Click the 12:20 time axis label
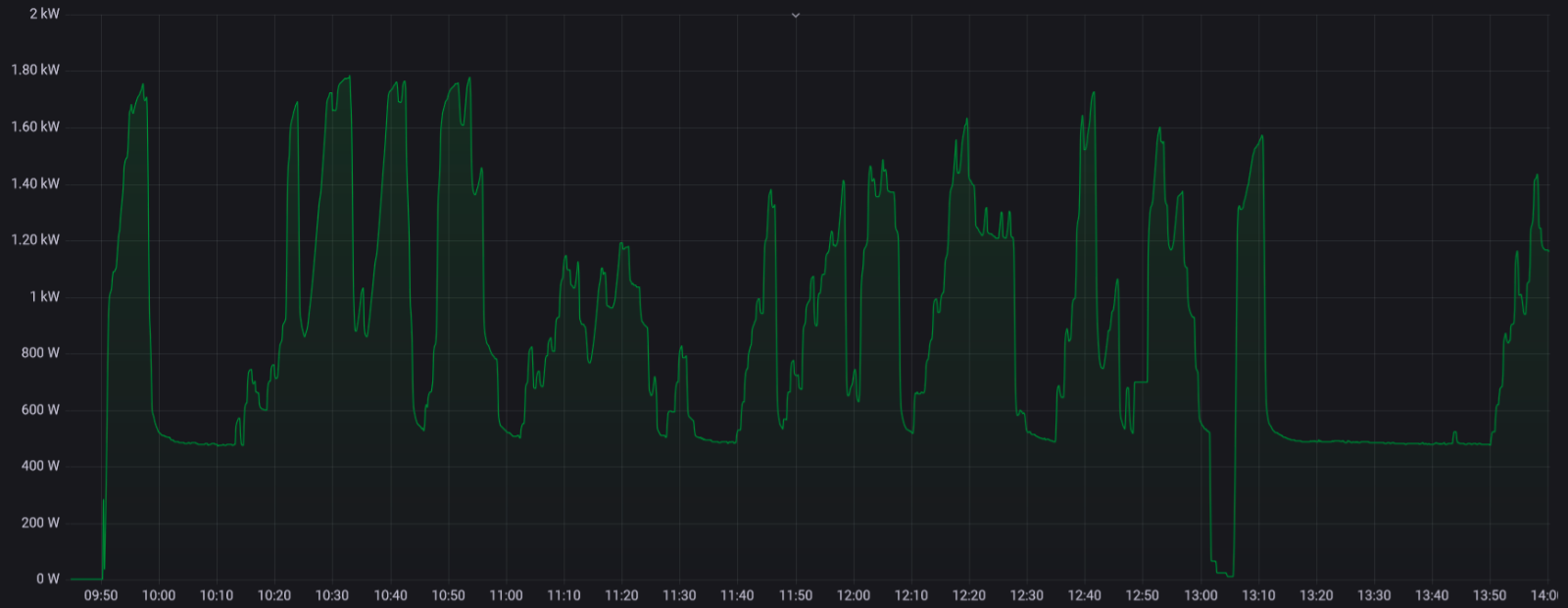 click(968, 595)
